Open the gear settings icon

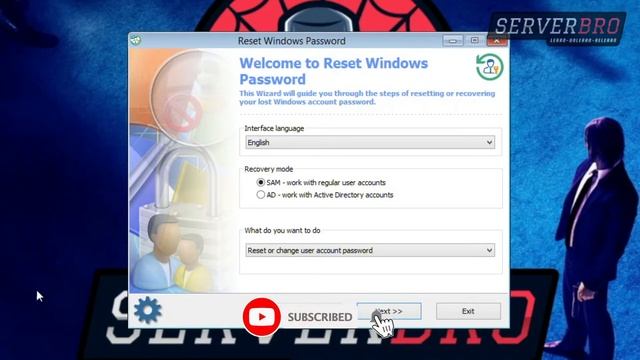point(147,310)
